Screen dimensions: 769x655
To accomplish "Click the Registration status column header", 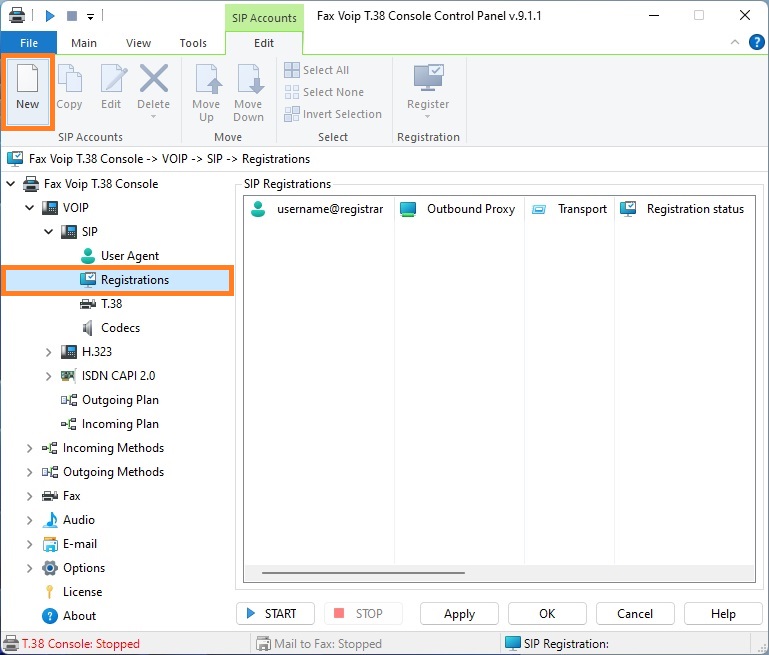I will pos(685,209).
